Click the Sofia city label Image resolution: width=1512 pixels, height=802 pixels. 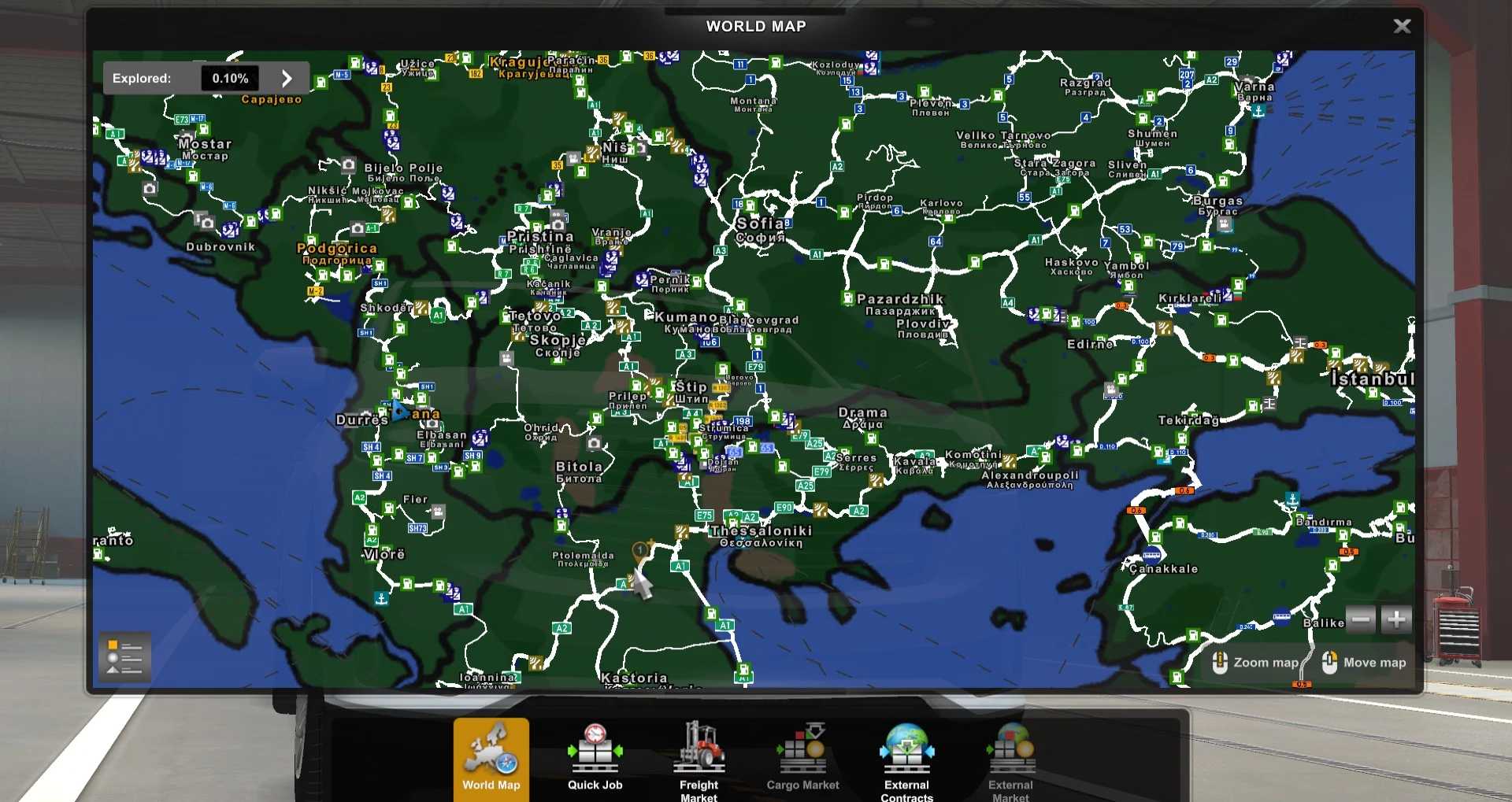tap(760, 224)
